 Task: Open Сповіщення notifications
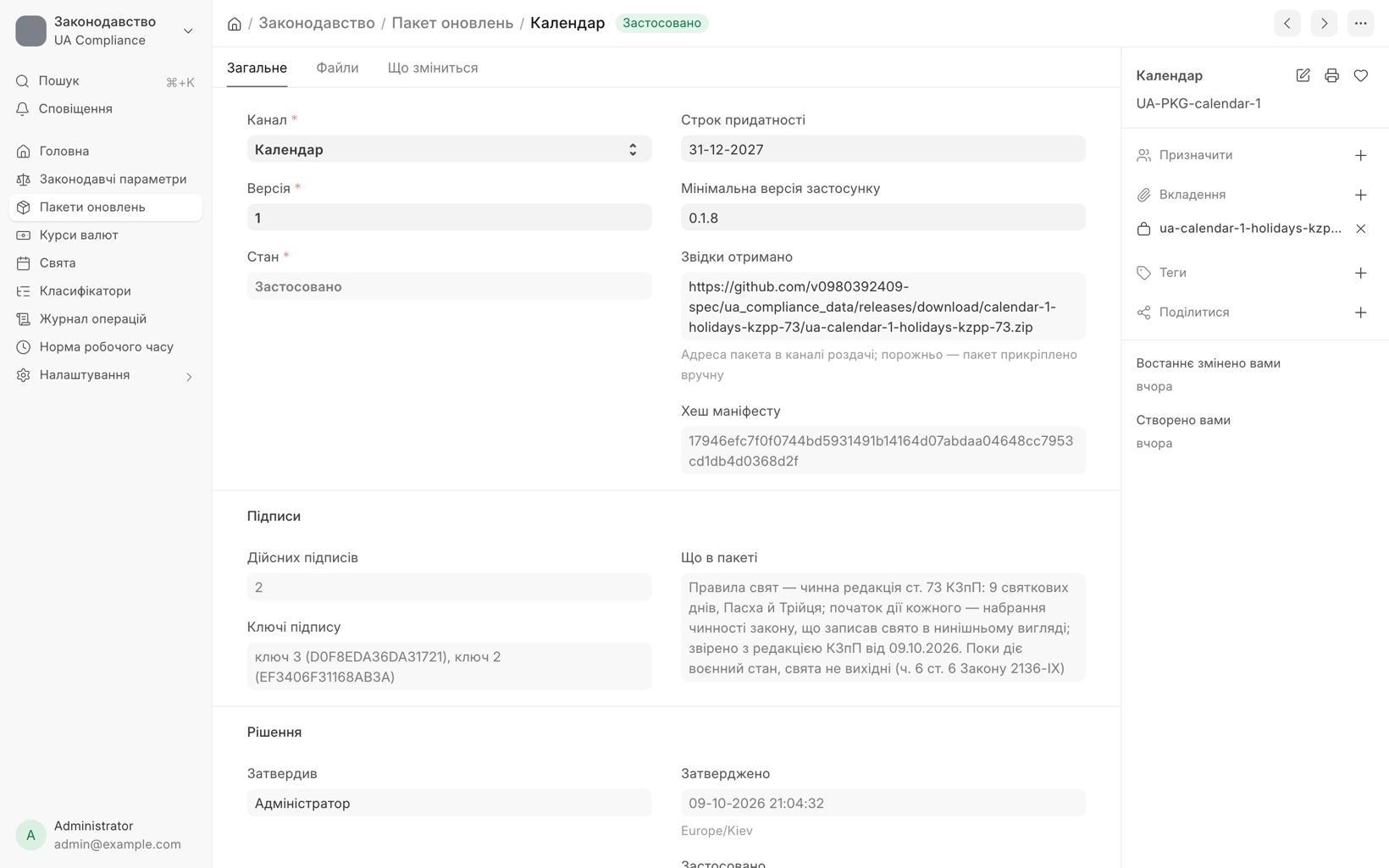[105, 109]
